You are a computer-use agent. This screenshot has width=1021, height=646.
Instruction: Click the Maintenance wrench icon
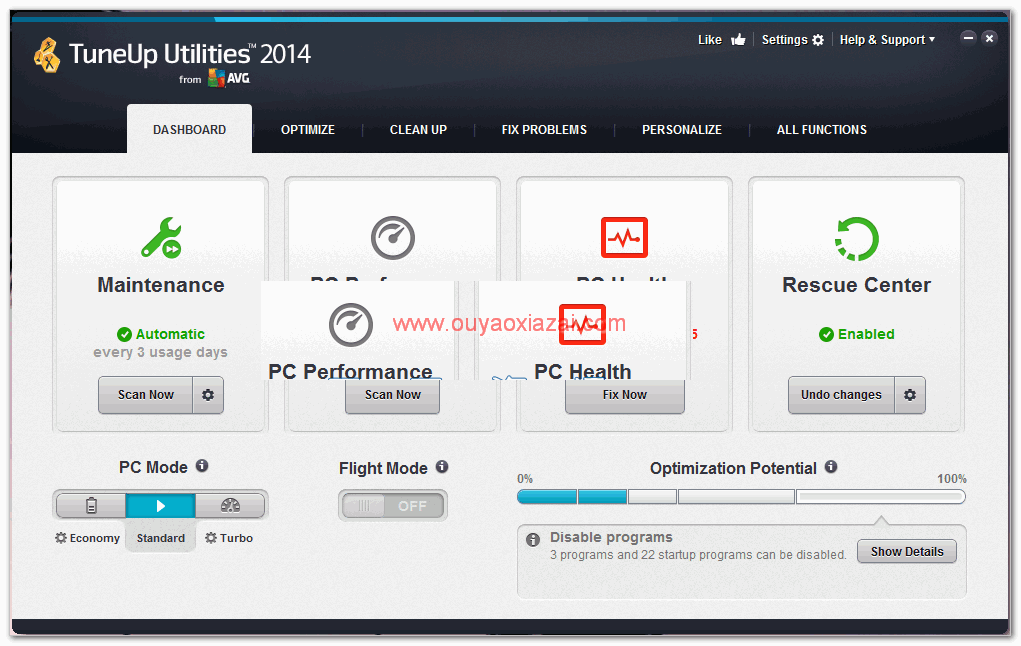(161, 238)
